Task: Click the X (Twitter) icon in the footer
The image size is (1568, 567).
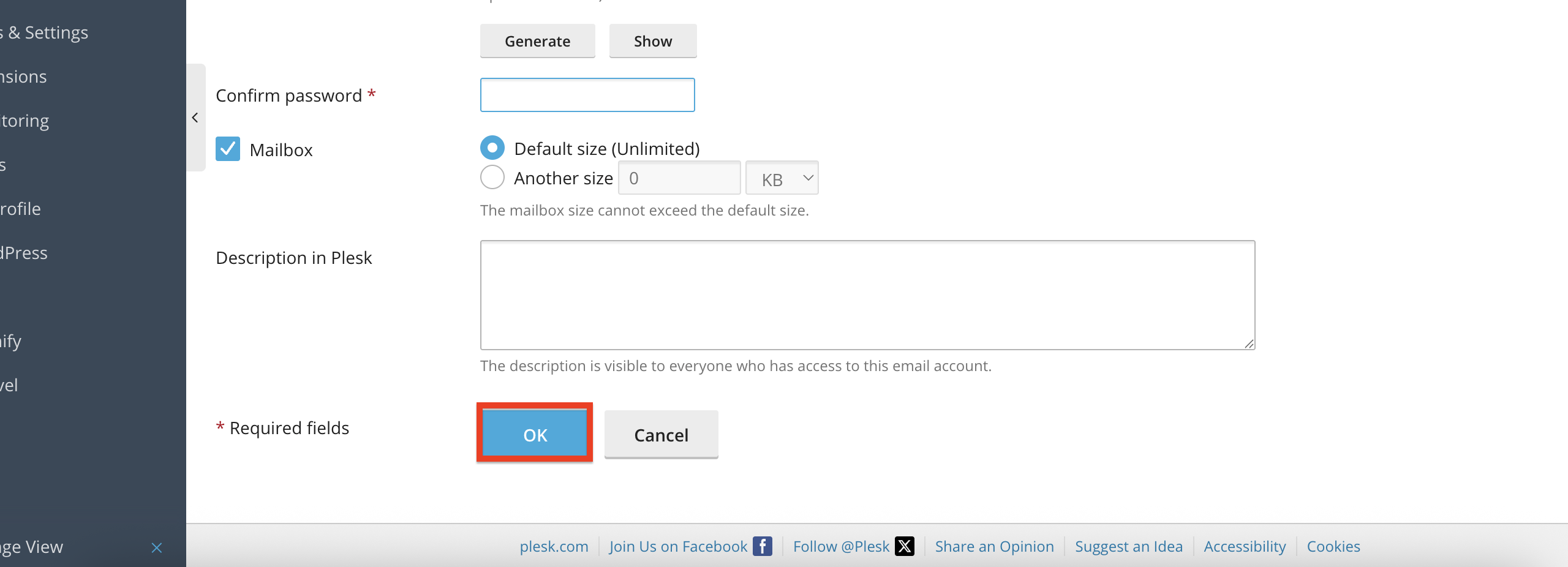Action: 904,546
